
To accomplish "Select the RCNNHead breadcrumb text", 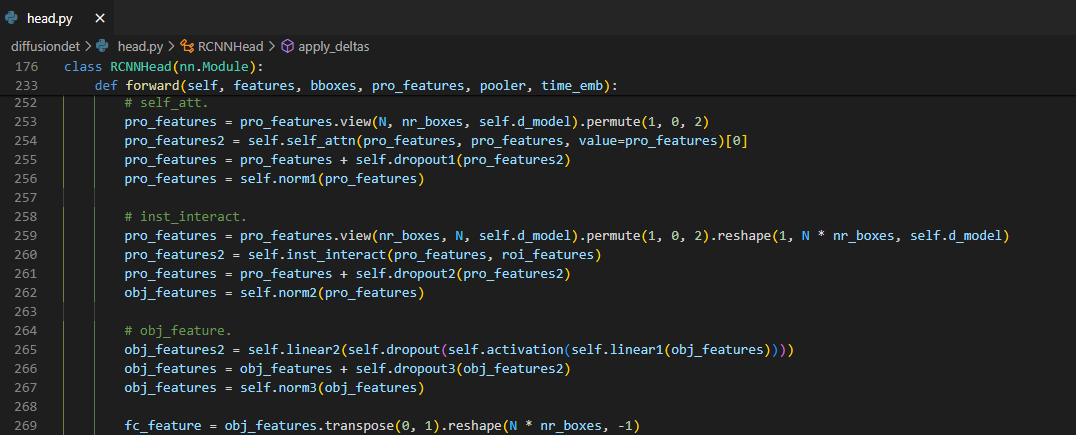I will (x=233, y=46).
